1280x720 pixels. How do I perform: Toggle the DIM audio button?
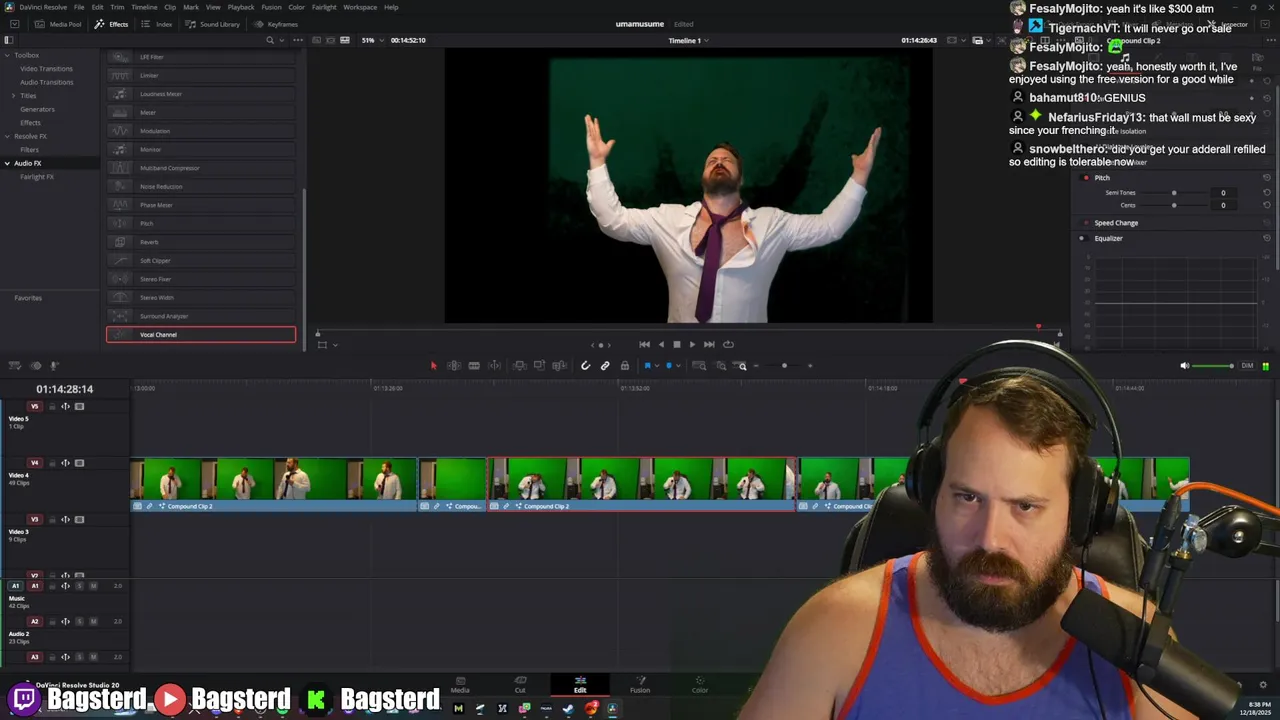point(1247,366)
